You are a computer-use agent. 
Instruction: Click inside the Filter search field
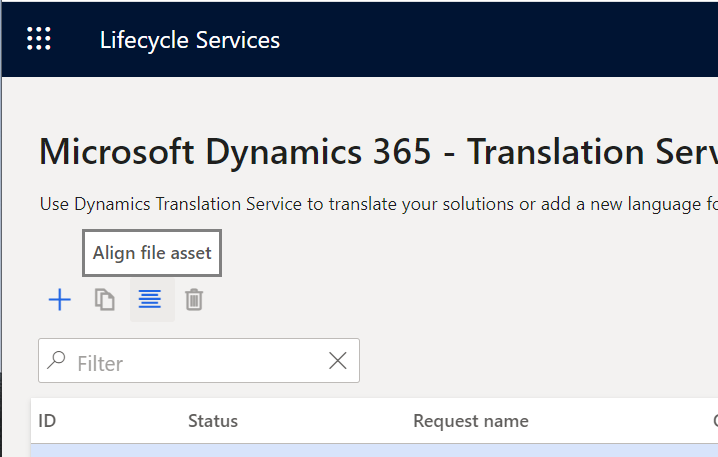click(199, 361)
